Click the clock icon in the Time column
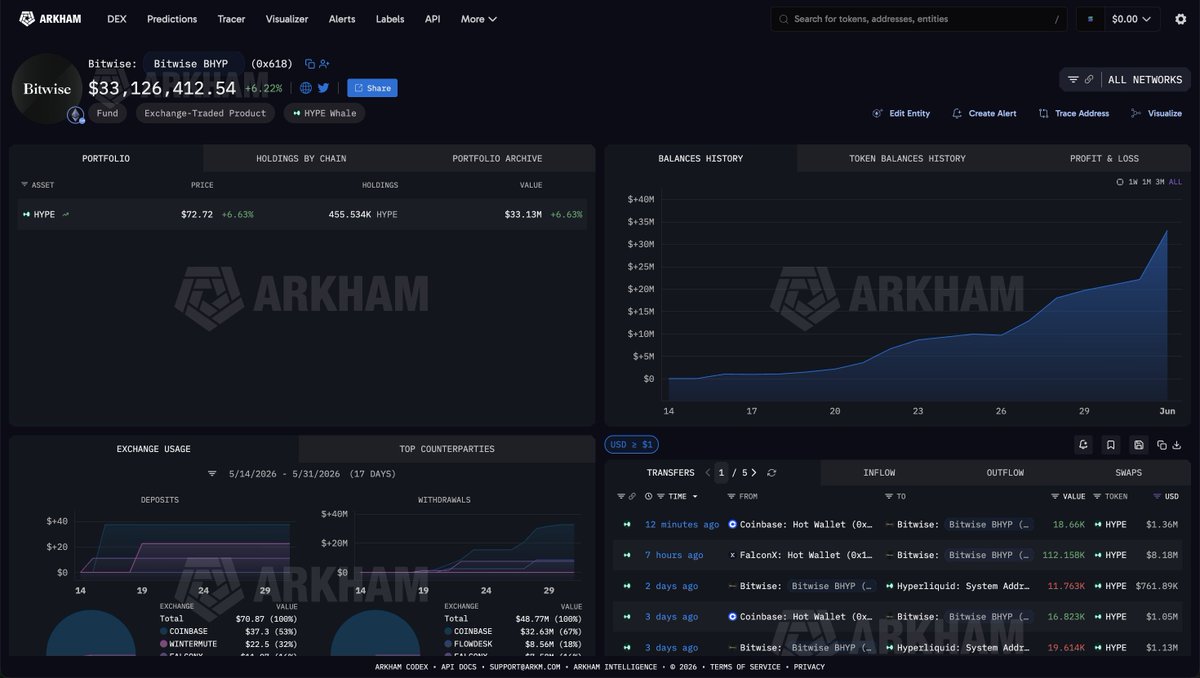The width and height of the screenshot is (1200, 678). (649, 496)
